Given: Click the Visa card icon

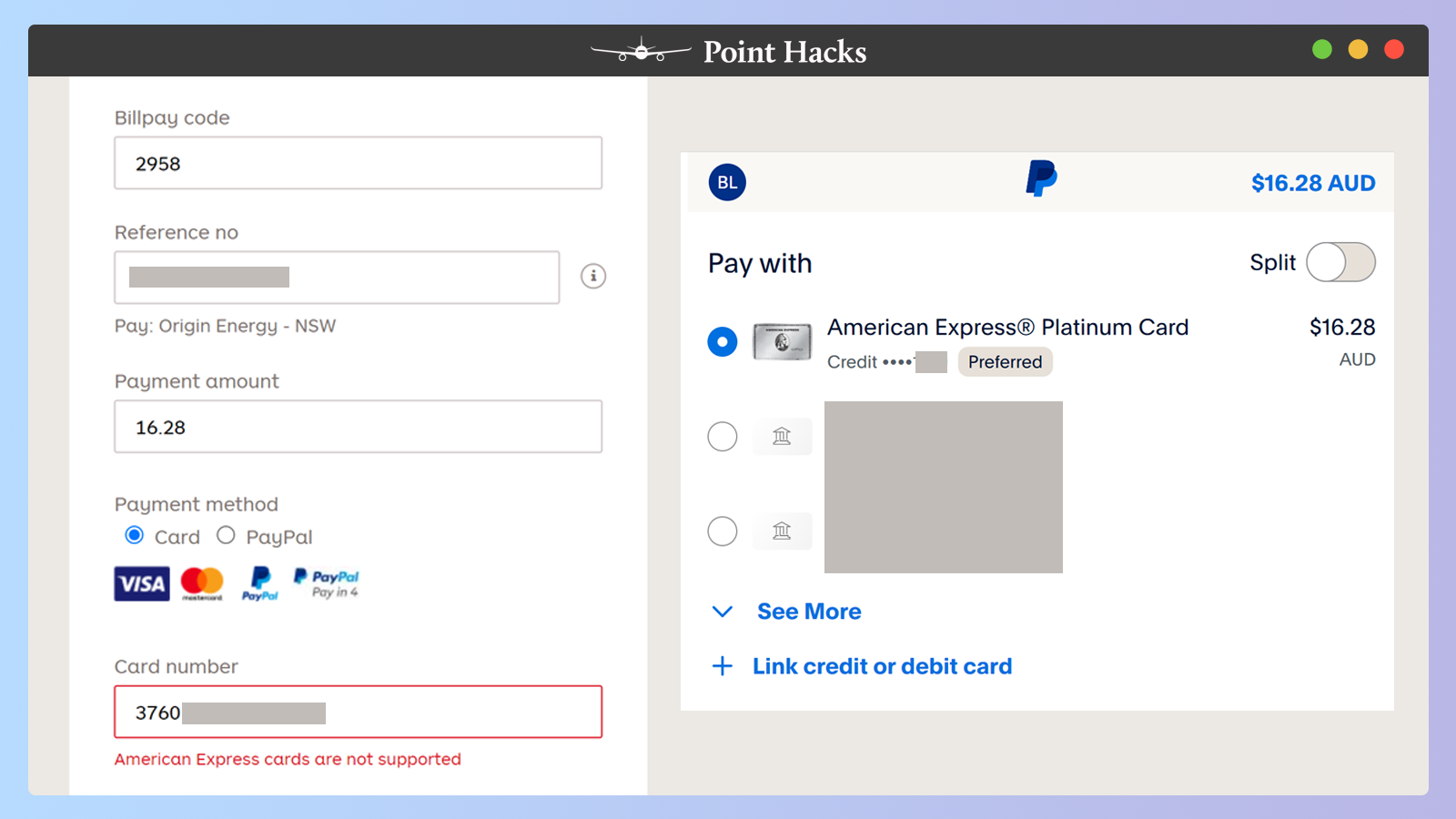Looking at the screenshot, I should (x=140, y=583).
